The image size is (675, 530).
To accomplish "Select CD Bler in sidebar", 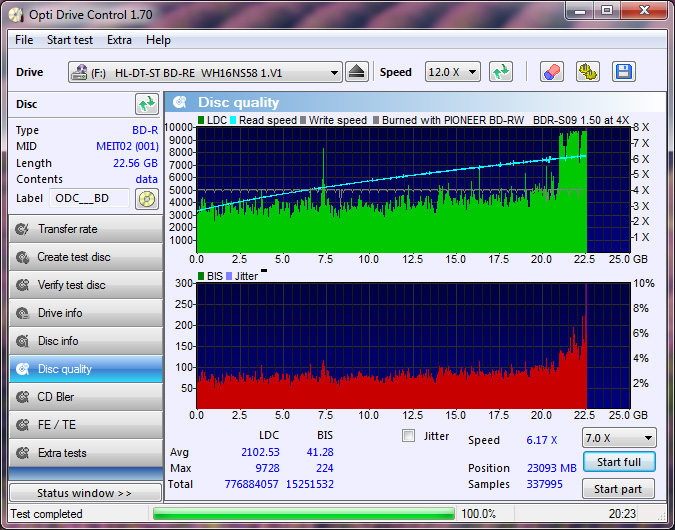I will click(84, 397).
